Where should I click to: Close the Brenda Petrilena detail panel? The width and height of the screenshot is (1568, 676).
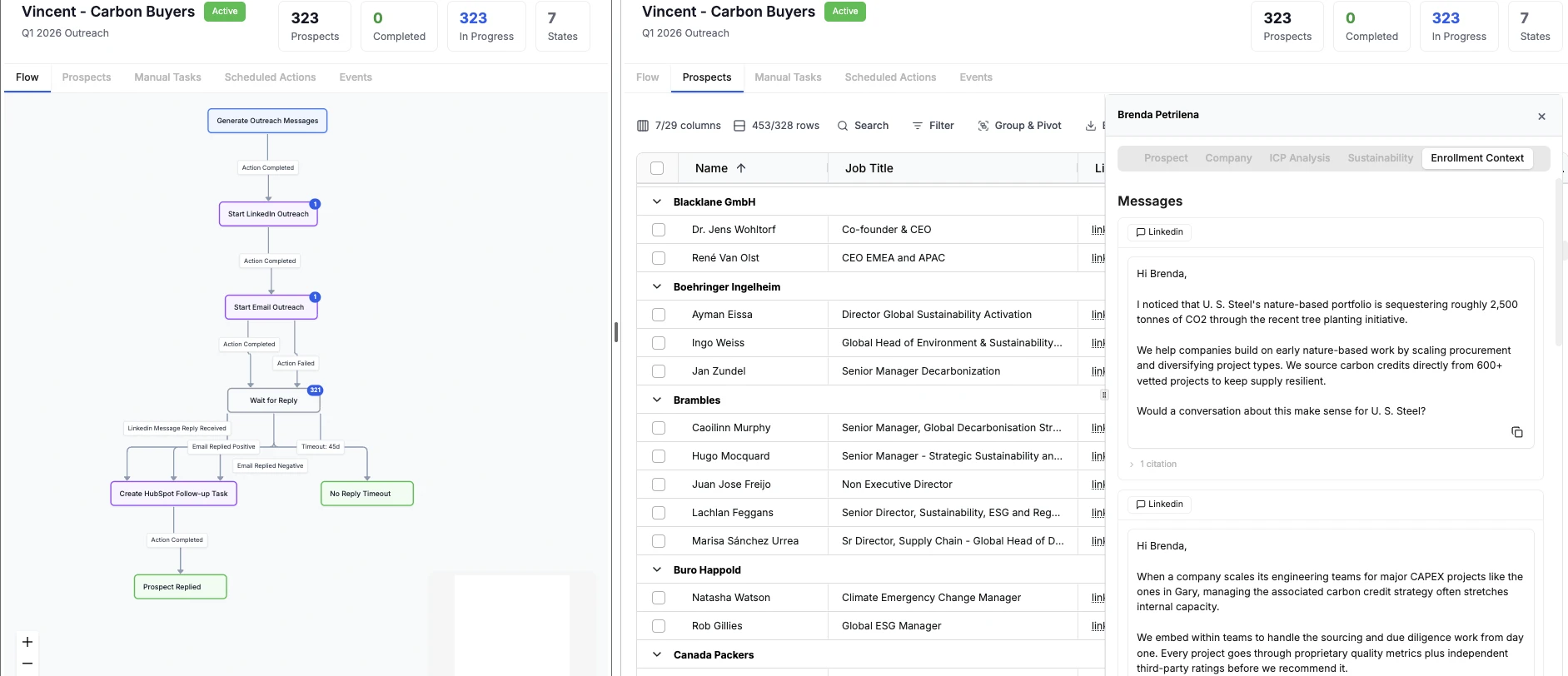[x=1541, y=117]
